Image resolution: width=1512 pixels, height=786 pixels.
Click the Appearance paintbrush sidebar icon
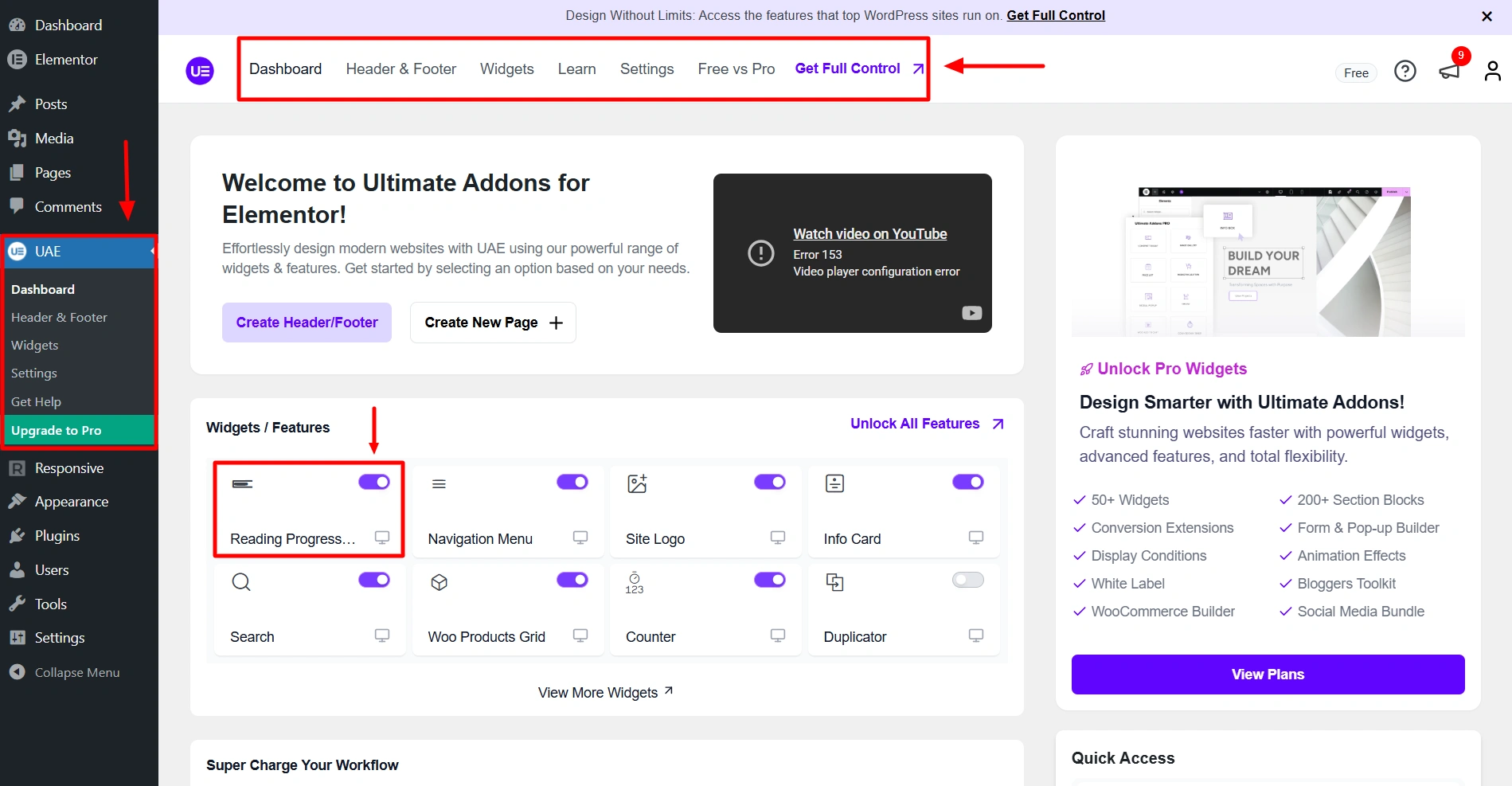pos(17,502)
